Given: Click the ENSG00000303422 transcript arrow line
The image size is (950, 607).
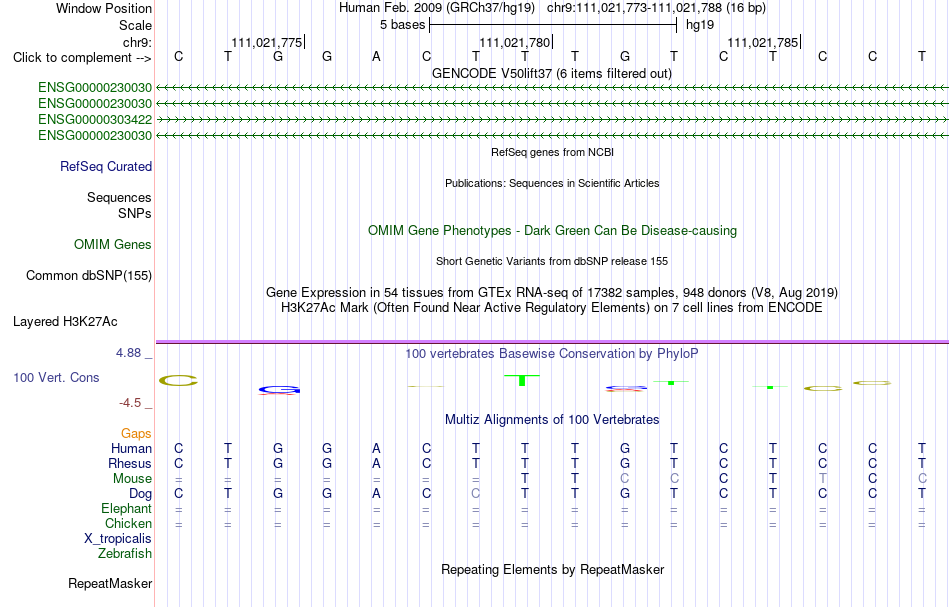Looking at the screenshot, I should click(552, 119).
